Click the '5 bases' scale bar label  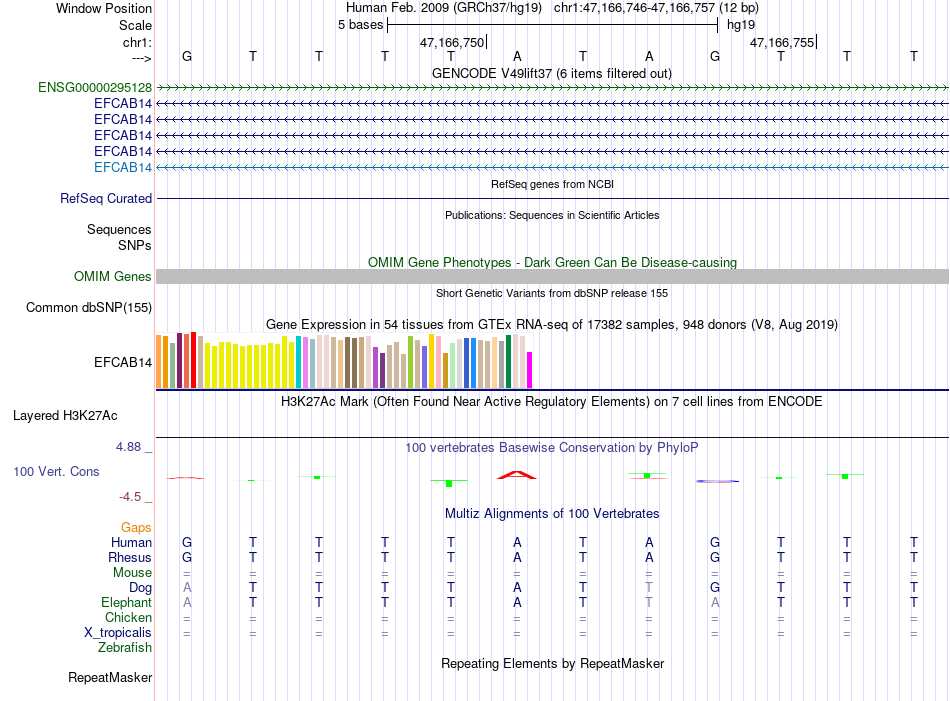(x=361, y=25)
